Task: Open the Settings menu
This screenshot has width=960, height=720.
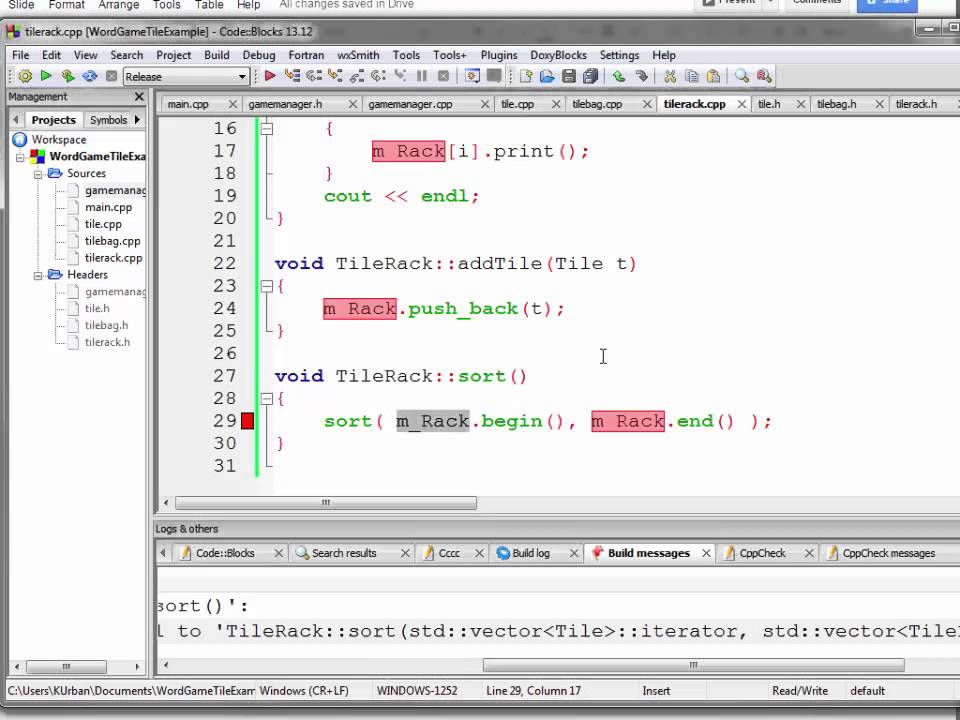Action: (619, 55)
